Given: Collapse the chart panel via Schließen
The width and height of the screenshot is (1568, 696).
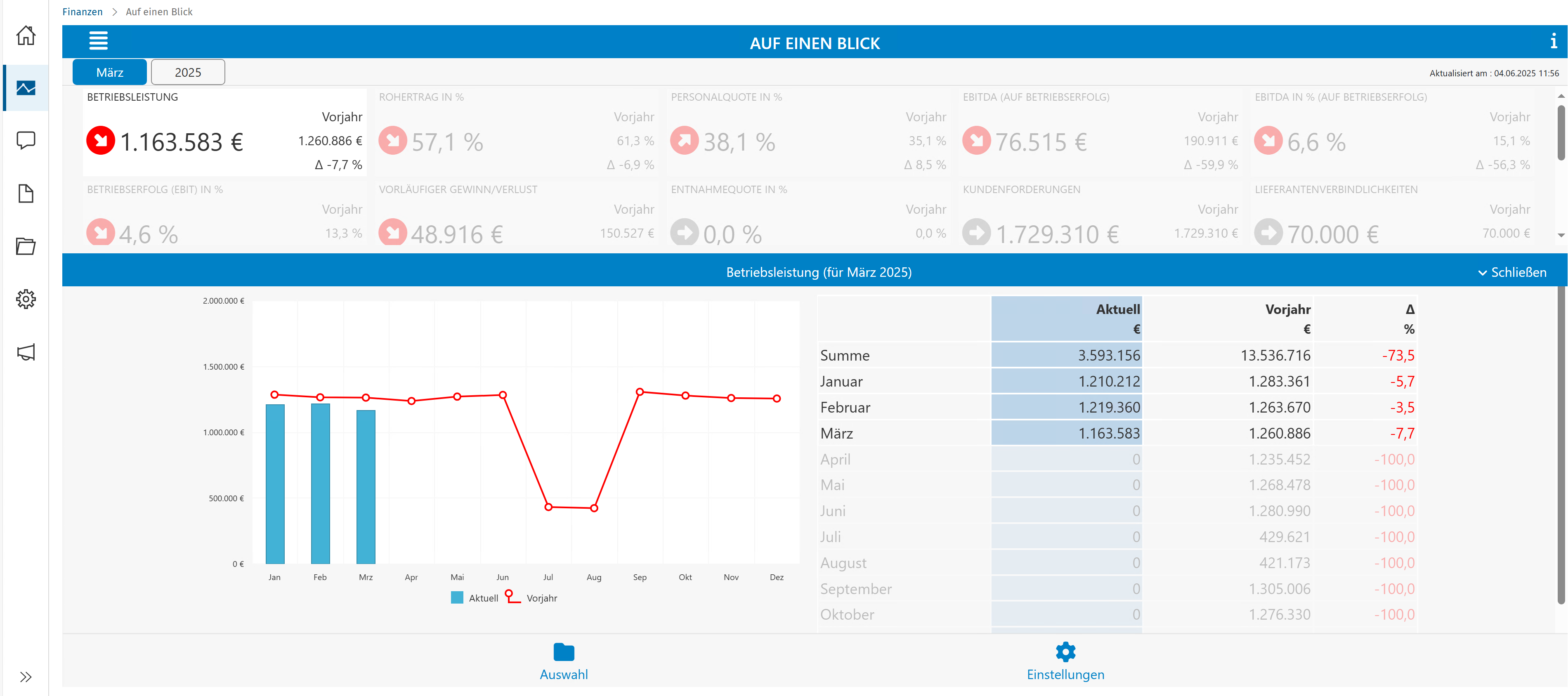Looking at the screenshot, I should 1512,272.
